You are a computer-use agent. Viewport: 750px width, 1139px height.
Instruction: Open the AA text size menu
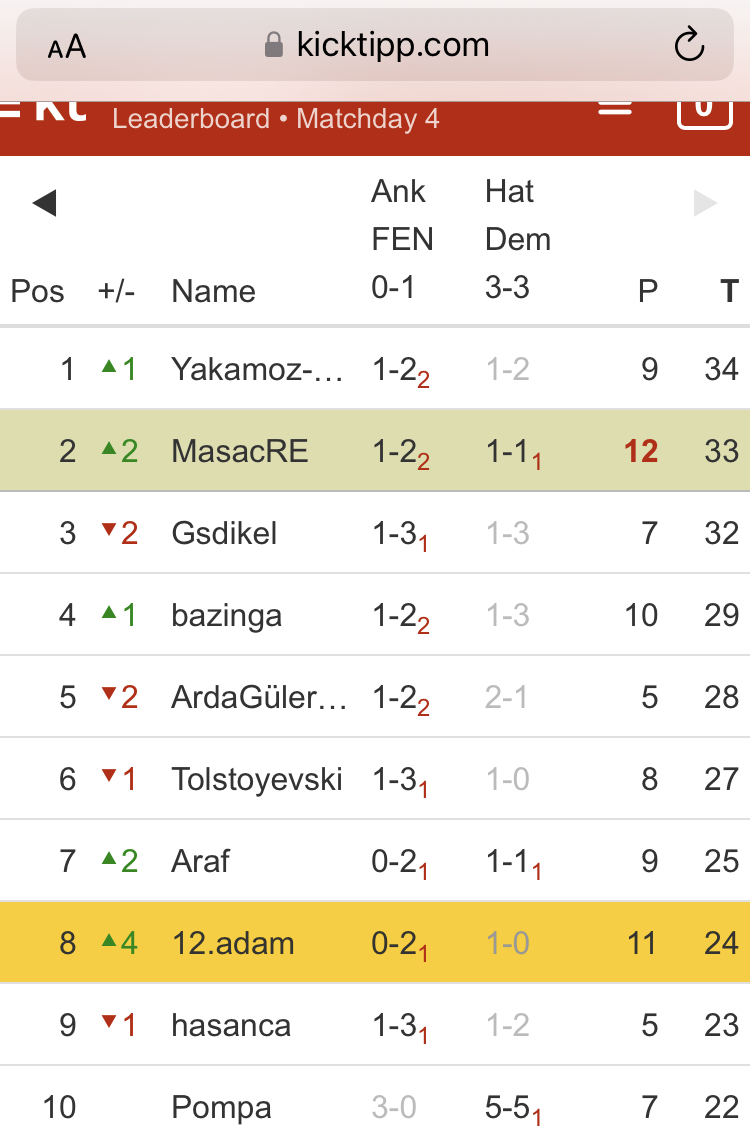[67, 47]
